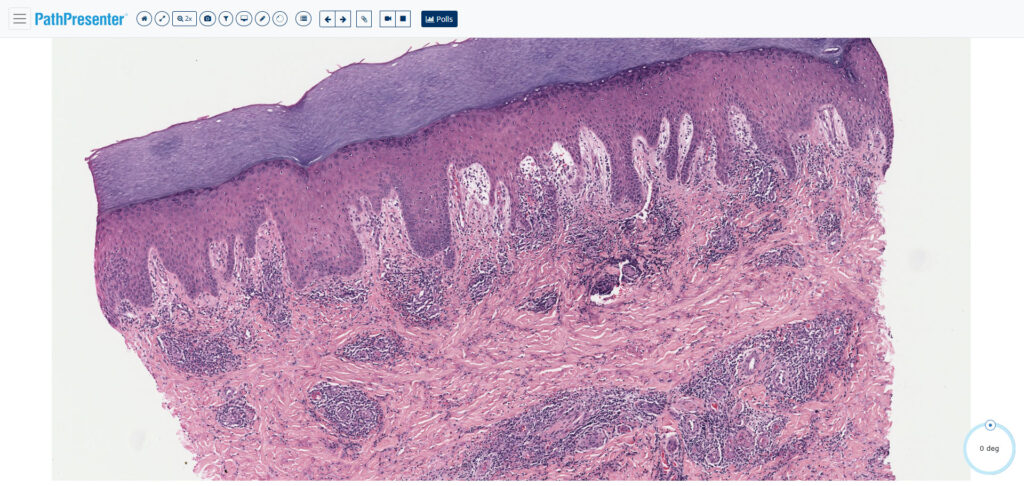Go to next slide arrow

coord(343,19)
